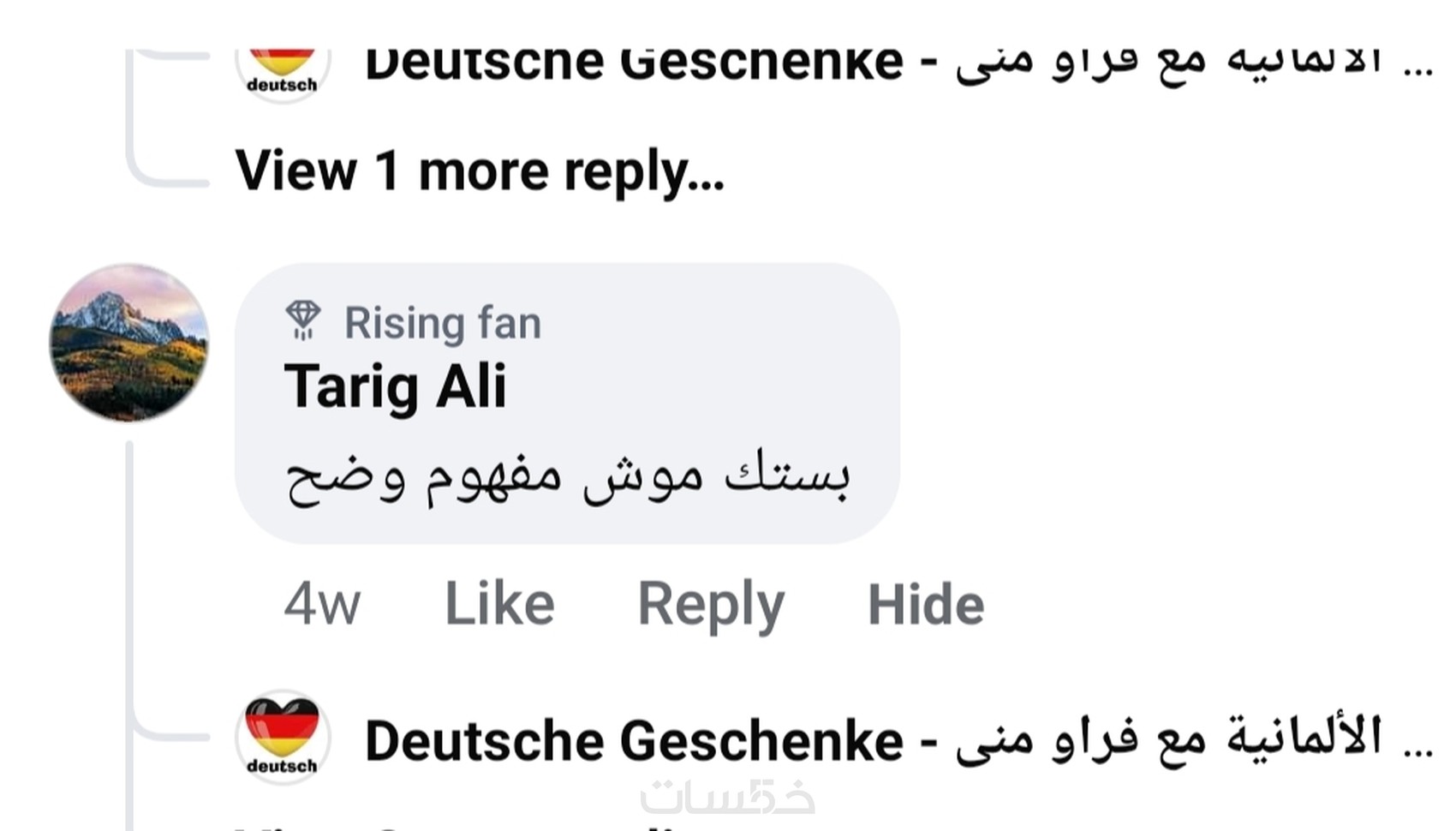
Task: Click the German flag heart avatar below the Tarig Ali comment
Action: tap(282, 736)
